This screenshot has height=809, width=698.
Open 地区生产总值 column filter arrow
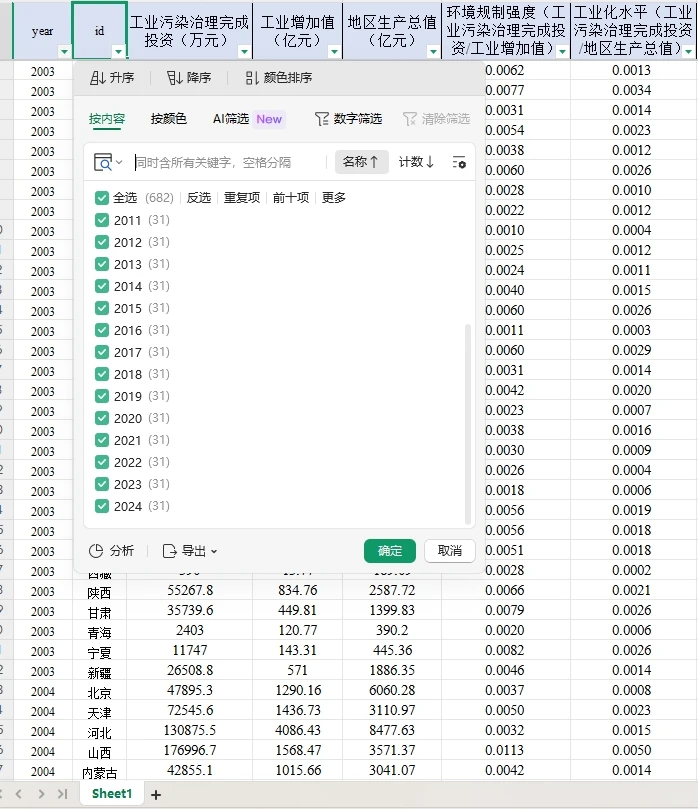click(x=433, y=52)
